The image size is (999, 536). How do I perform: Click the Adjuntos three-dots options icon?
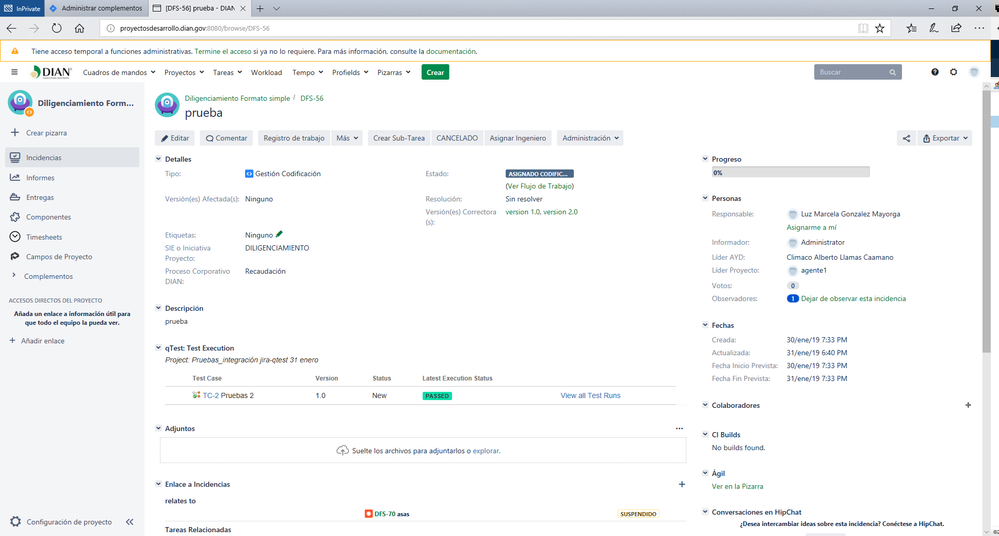[x=679, y=428]
